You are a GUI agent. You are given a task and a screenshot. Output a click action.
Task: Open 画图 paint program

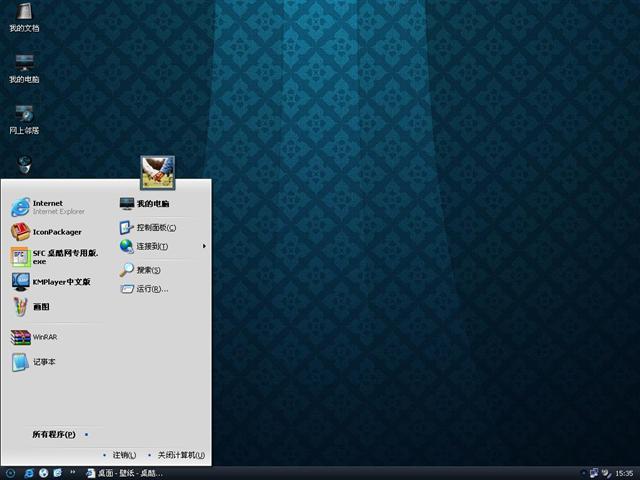[30, 307]
